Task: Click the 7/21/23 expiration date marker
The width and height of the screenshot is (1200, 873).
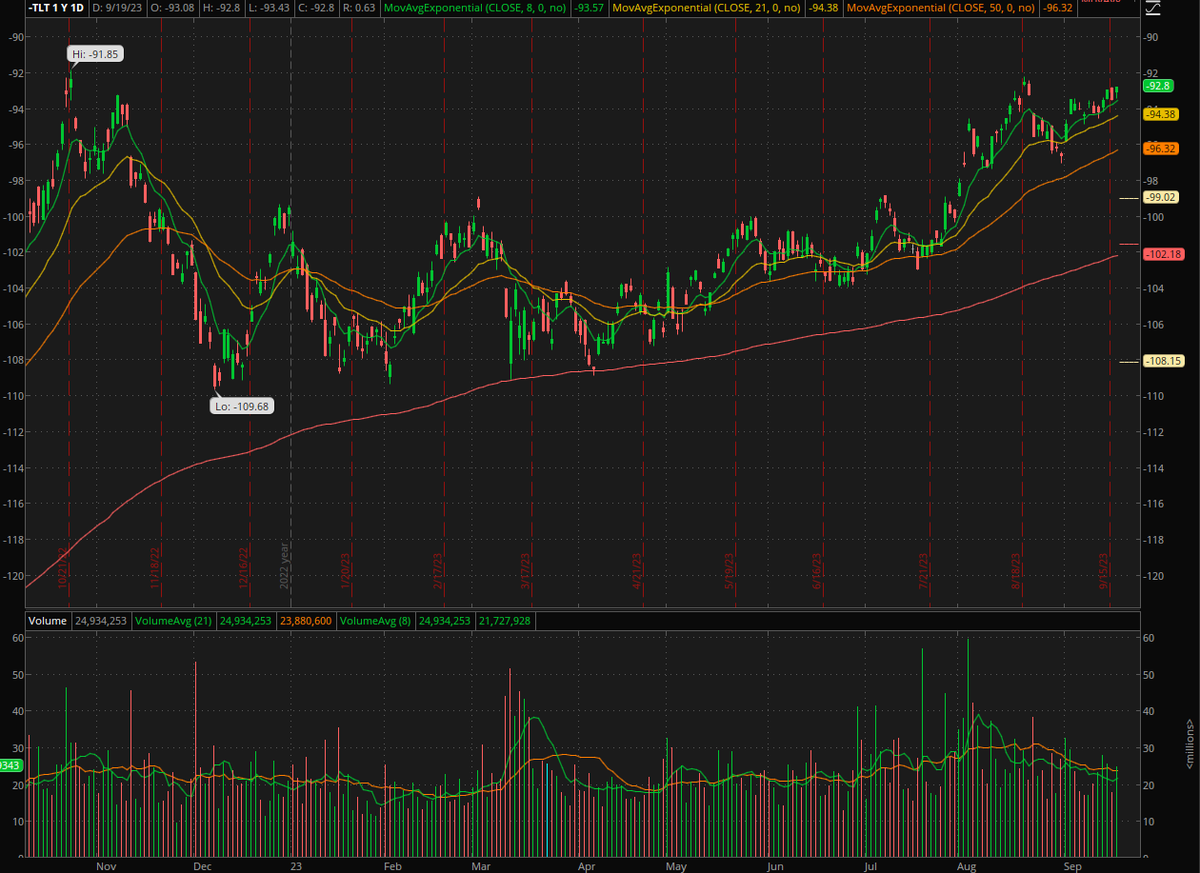Action: [x=926, y=571]
